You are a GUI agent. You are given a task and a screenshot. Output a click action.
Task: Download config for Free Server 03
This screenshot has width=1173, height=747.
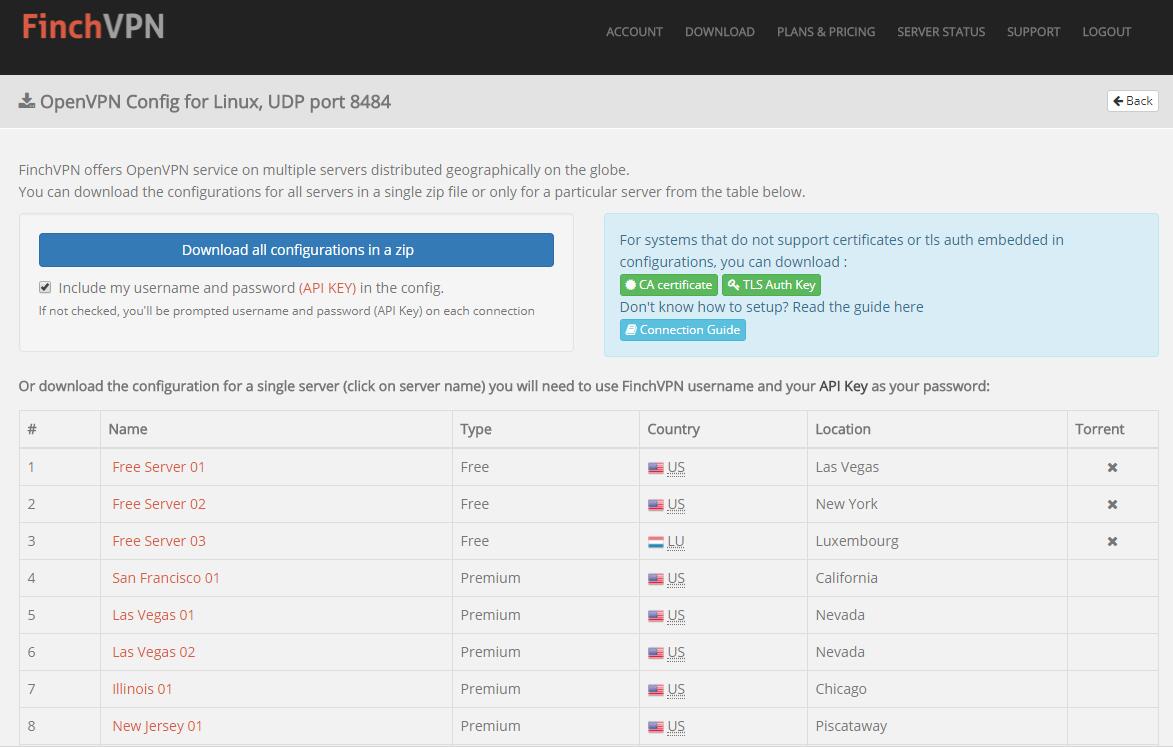pyautogui.click(x=159, y=541)
